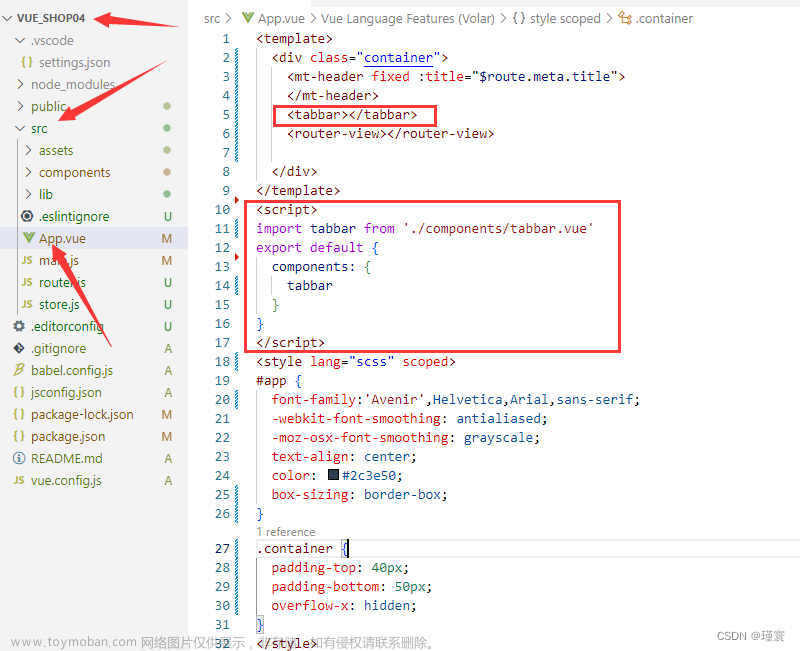Click the braces icon of package.json
The width and height of the screenshot is (800, 651).
(x=19, y=436)
